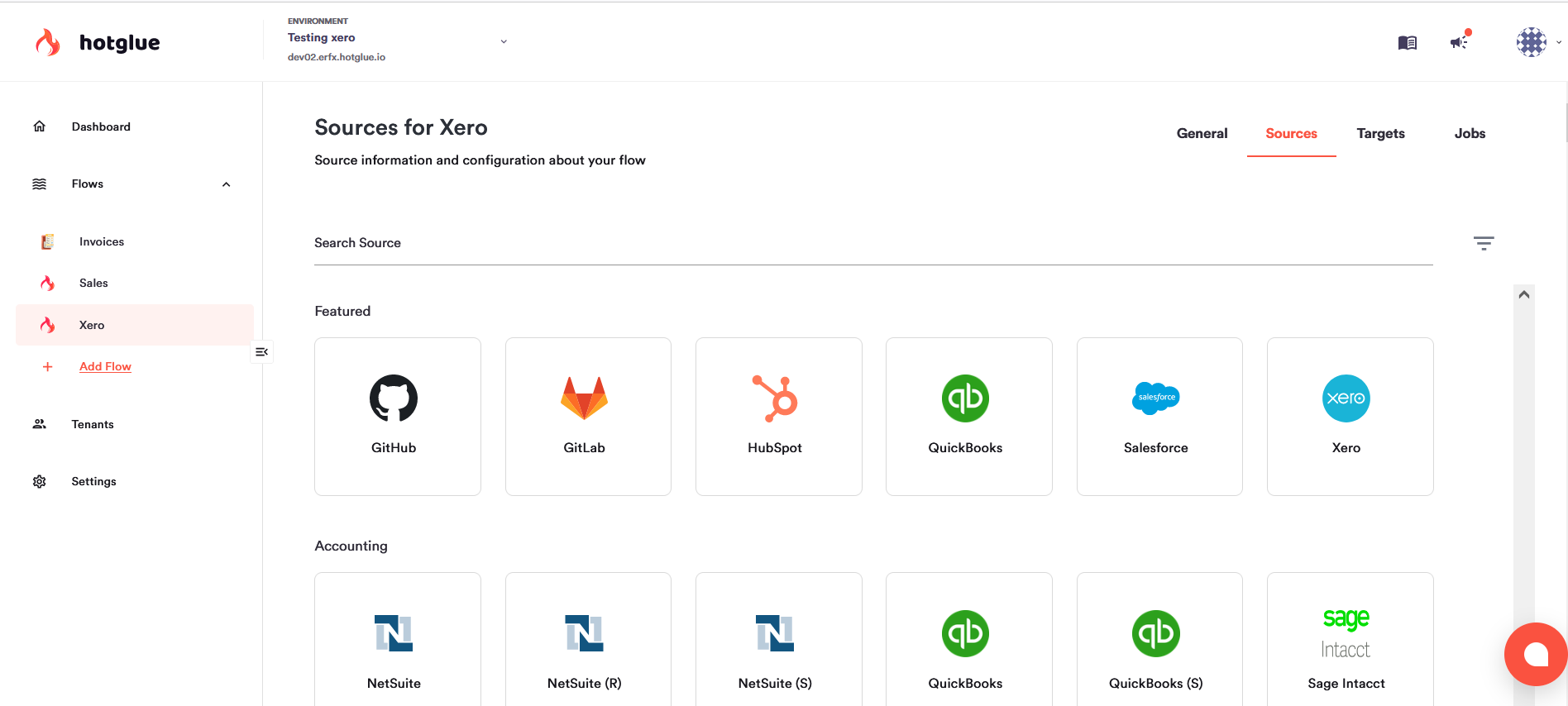Click the Xero flow flame icon

point(47,325)
